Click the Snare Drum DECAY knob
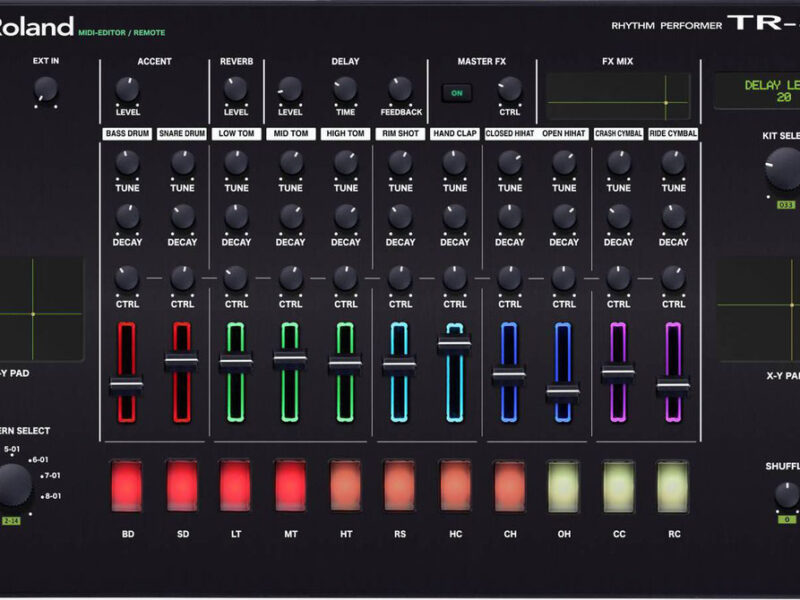 tap(182, 216)
